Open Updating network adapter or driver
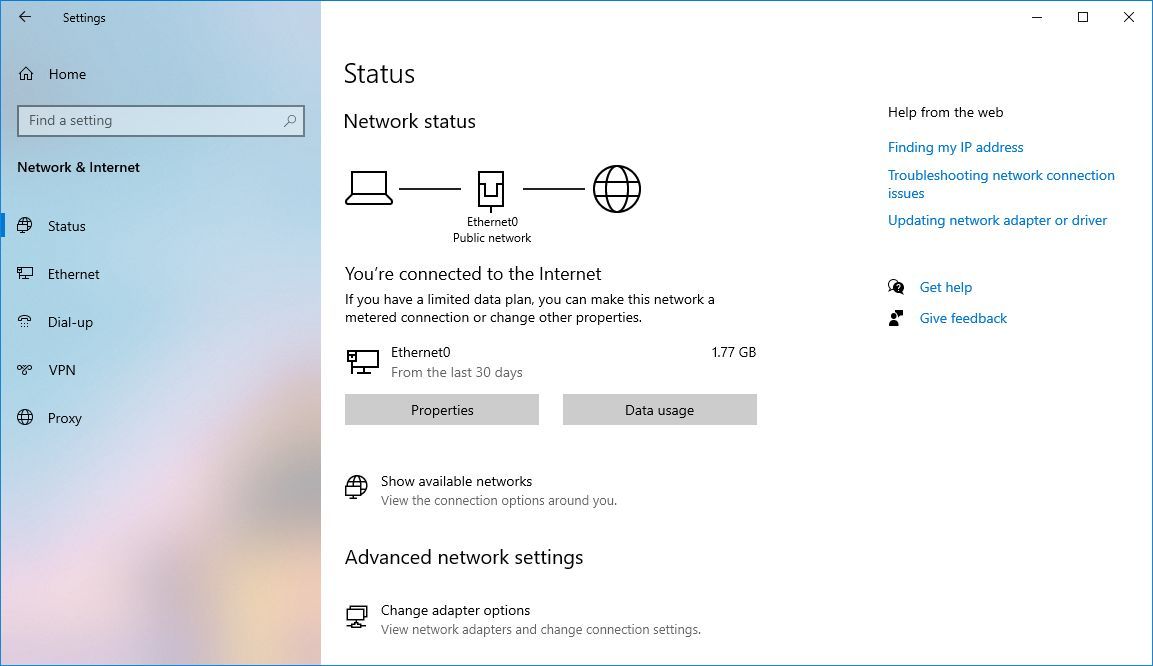 coord(997,220)
